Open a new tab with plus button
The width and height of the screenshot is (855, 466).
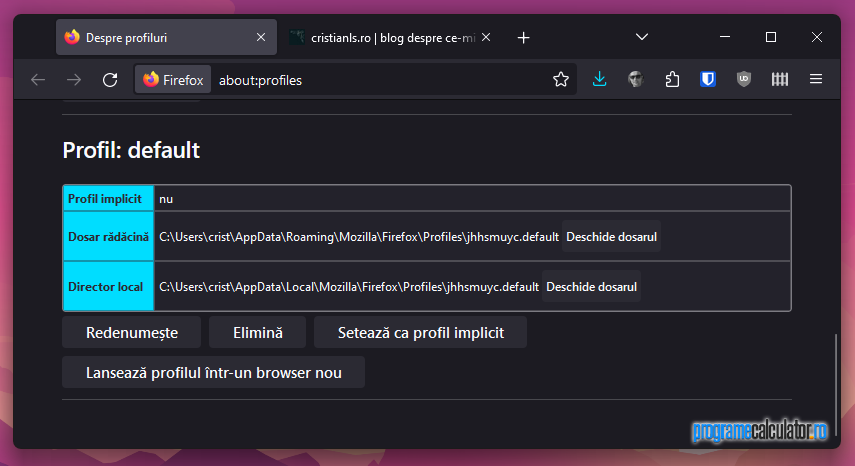[523, 38]
